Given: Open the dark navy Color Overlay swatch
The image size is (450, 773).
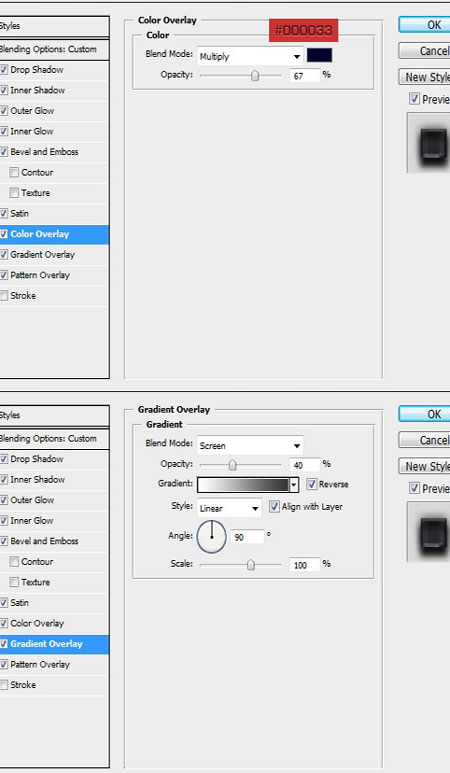Looking at the screenshot, I should (x=319, y=55).
